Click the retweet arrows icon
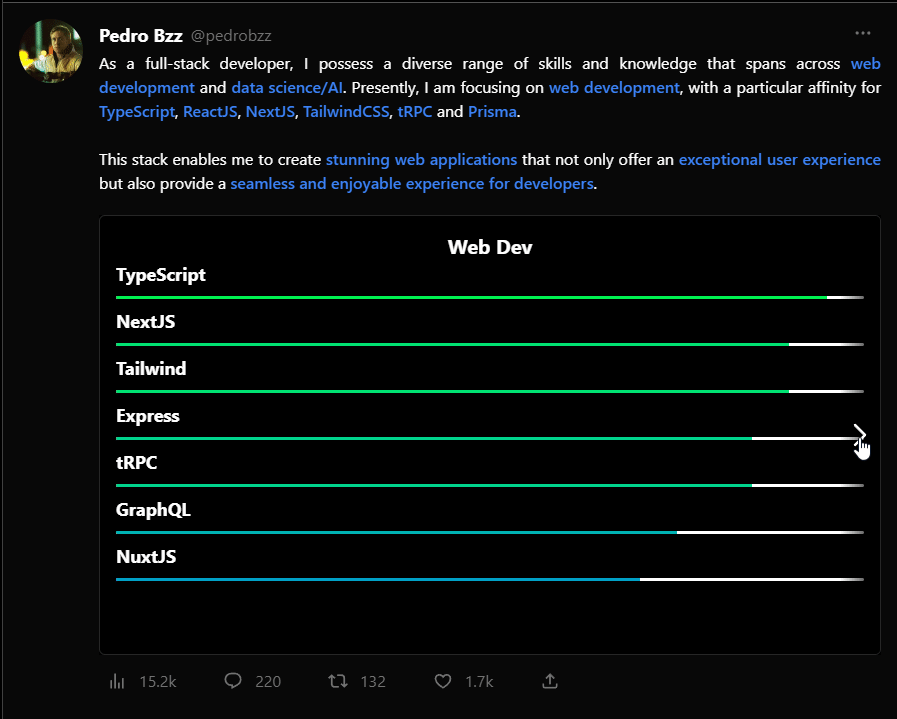 click(x=338, y=681)
